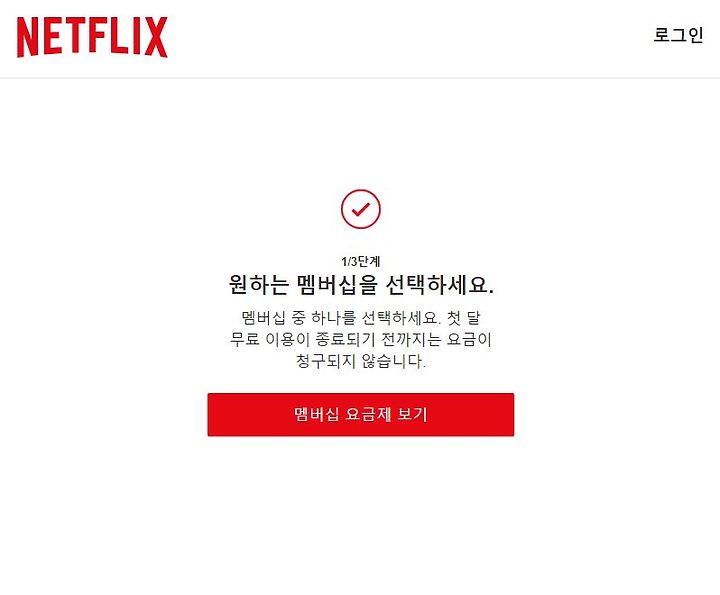The width and height of the screenshot is (720, 595).
Task: Open the 로그인 link in the header
Action: click(678, 35)
